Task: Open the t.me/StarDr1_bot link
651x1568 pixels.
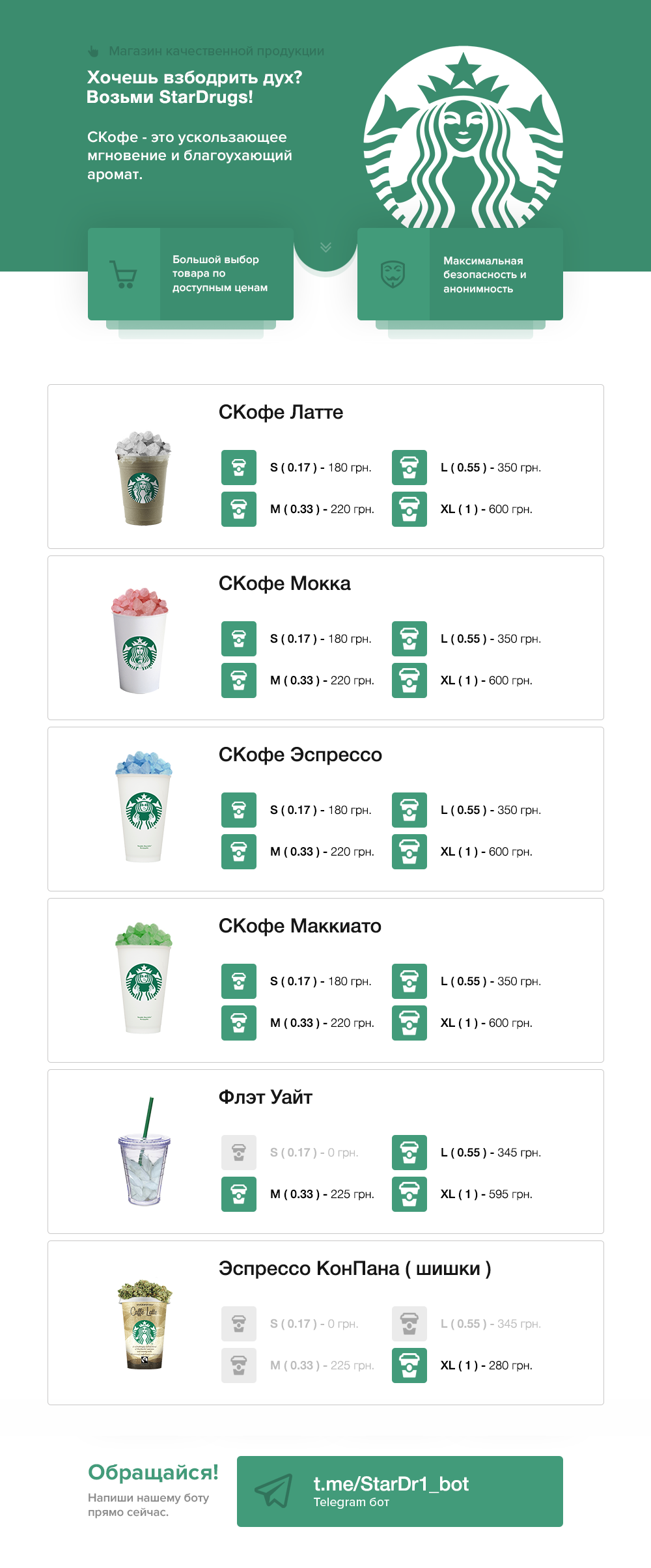Action: [x=391, y=1484]
